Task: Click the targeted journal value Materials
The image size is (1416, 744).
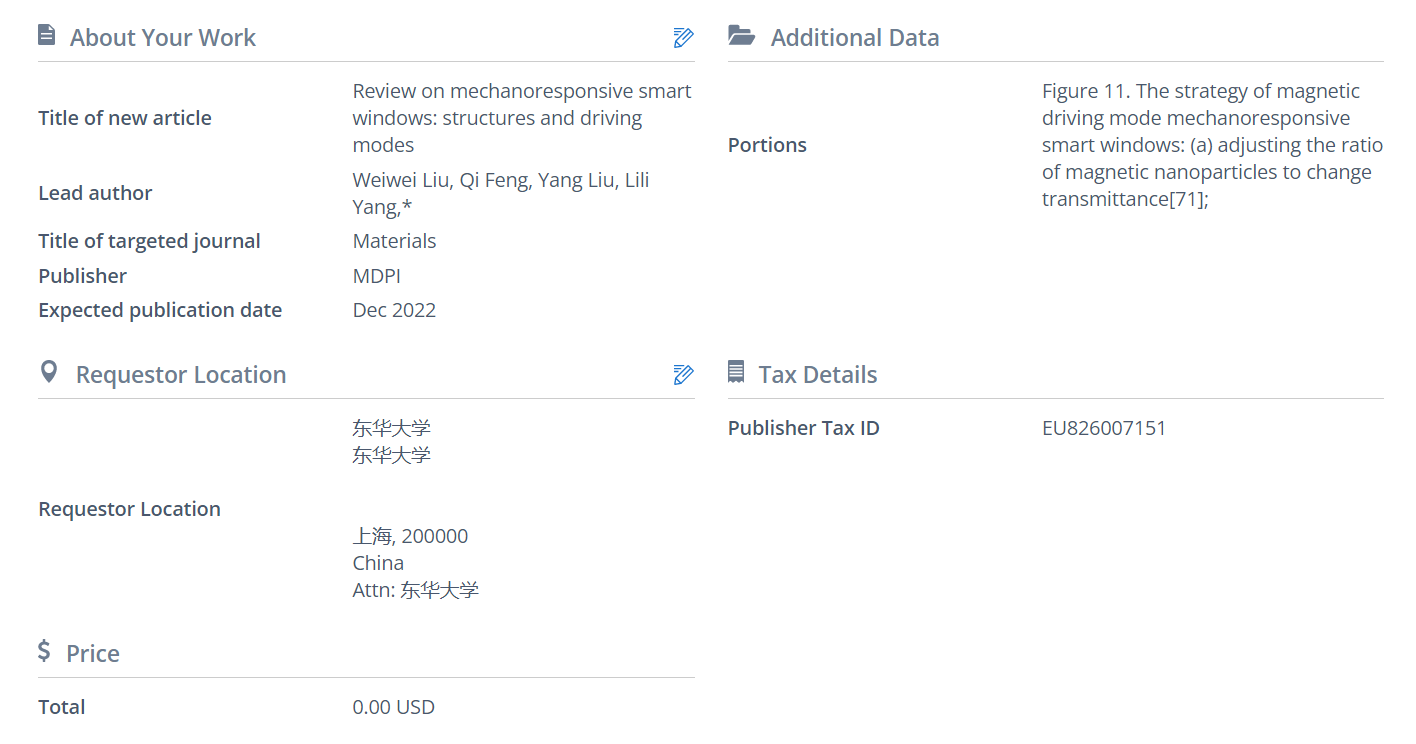Action: click(x=394, y=241)
